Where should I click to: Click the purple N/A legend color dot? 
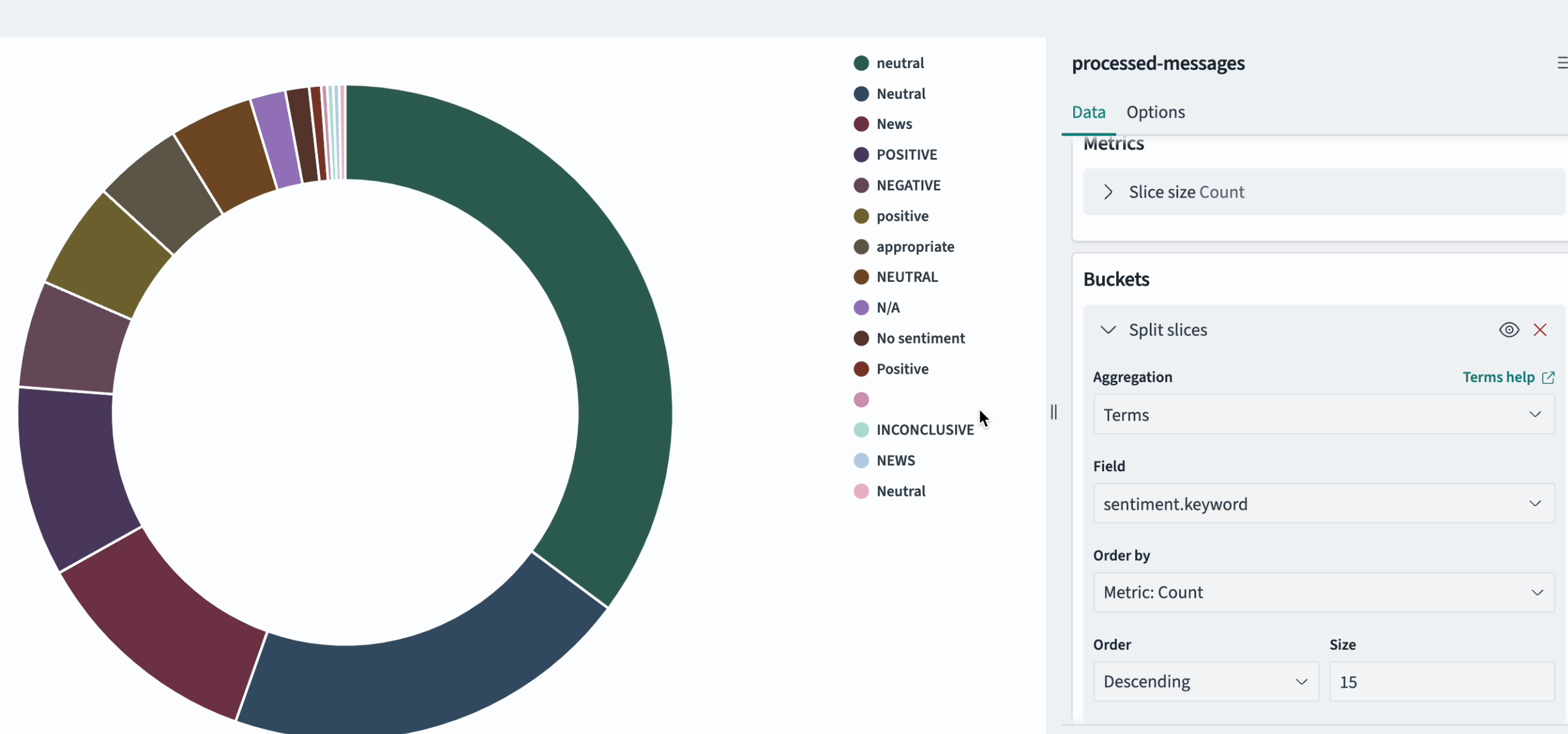point(861,308)
